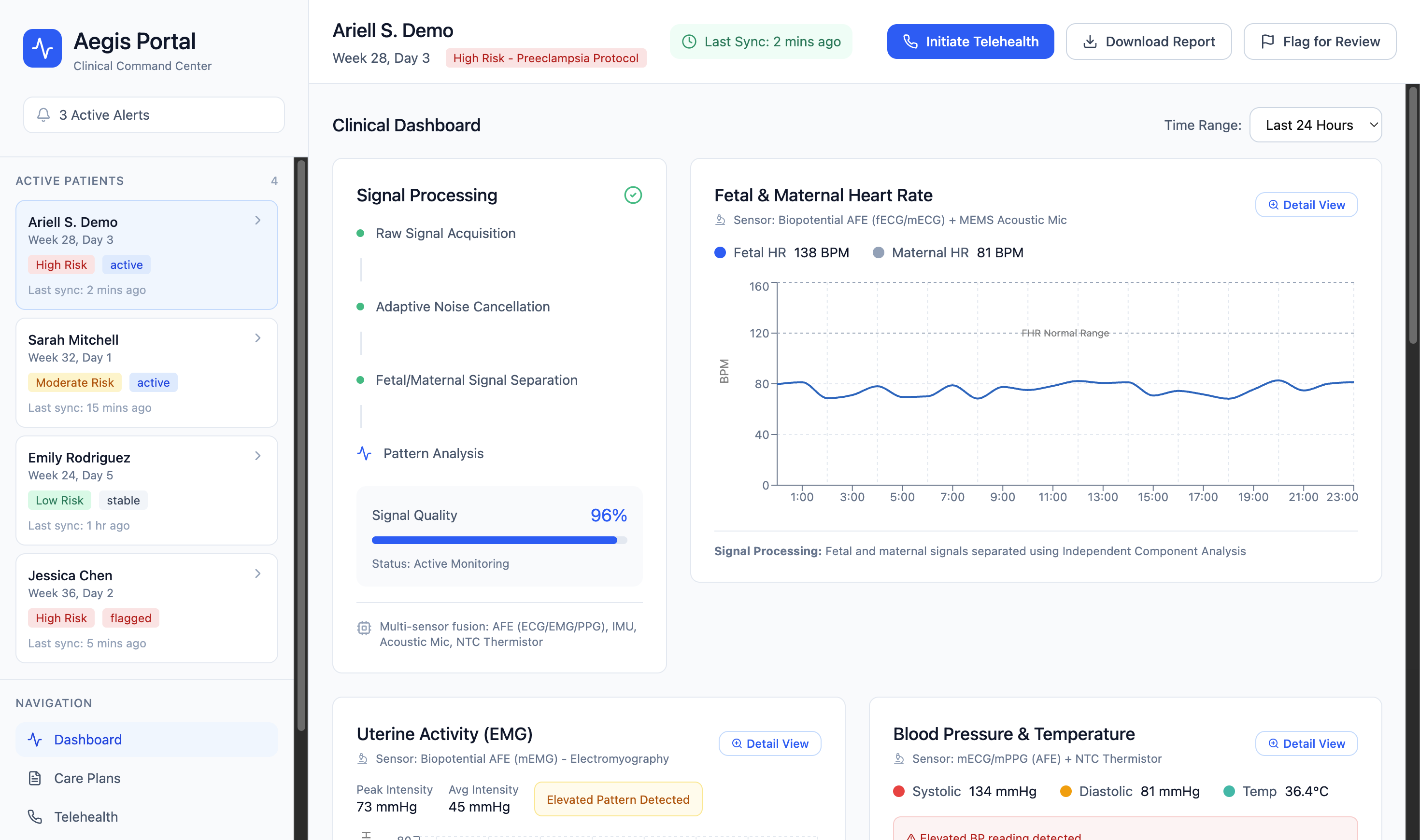Click the sensor icon under Uterine Activity title
1420x840 pixels.
362,758
